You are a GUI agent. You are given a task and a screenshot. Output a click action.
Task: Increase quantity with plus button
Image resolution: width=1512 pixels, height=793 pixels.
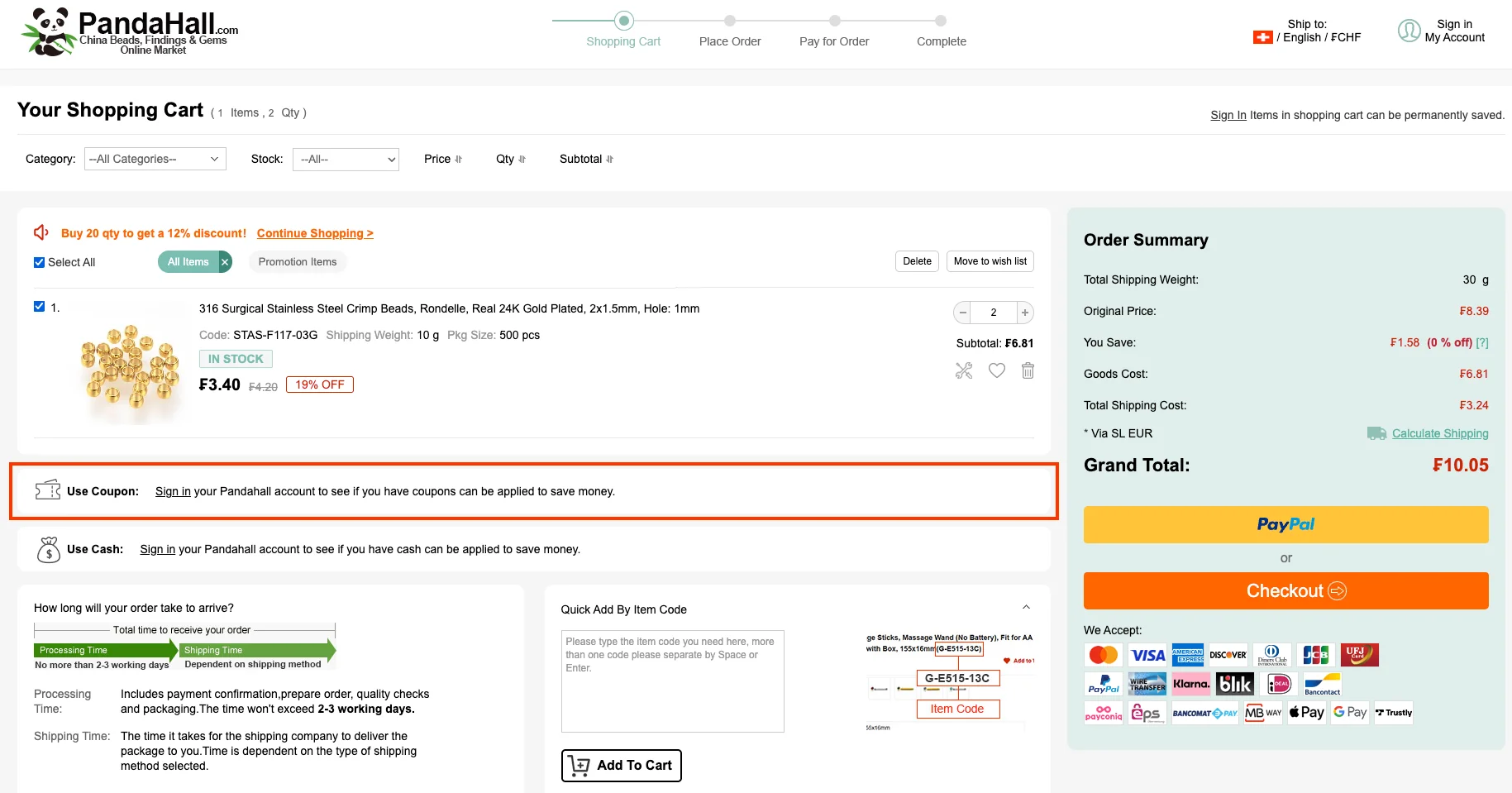tap(1025, 313)
